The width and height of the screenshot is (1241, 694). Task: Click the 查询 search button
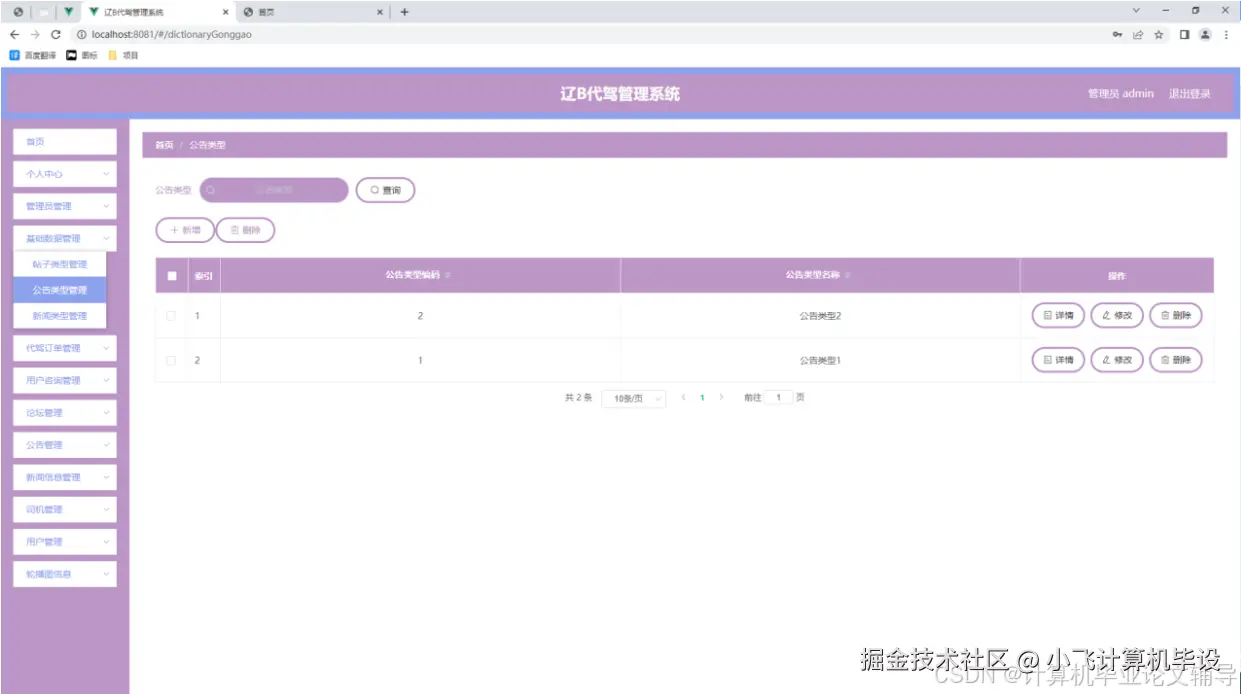[x=385, y=190]
